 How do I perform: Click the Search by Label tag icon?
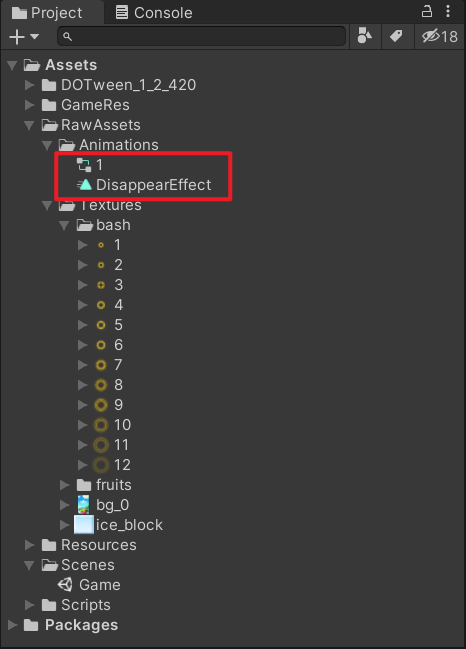[x=396, y=36]
